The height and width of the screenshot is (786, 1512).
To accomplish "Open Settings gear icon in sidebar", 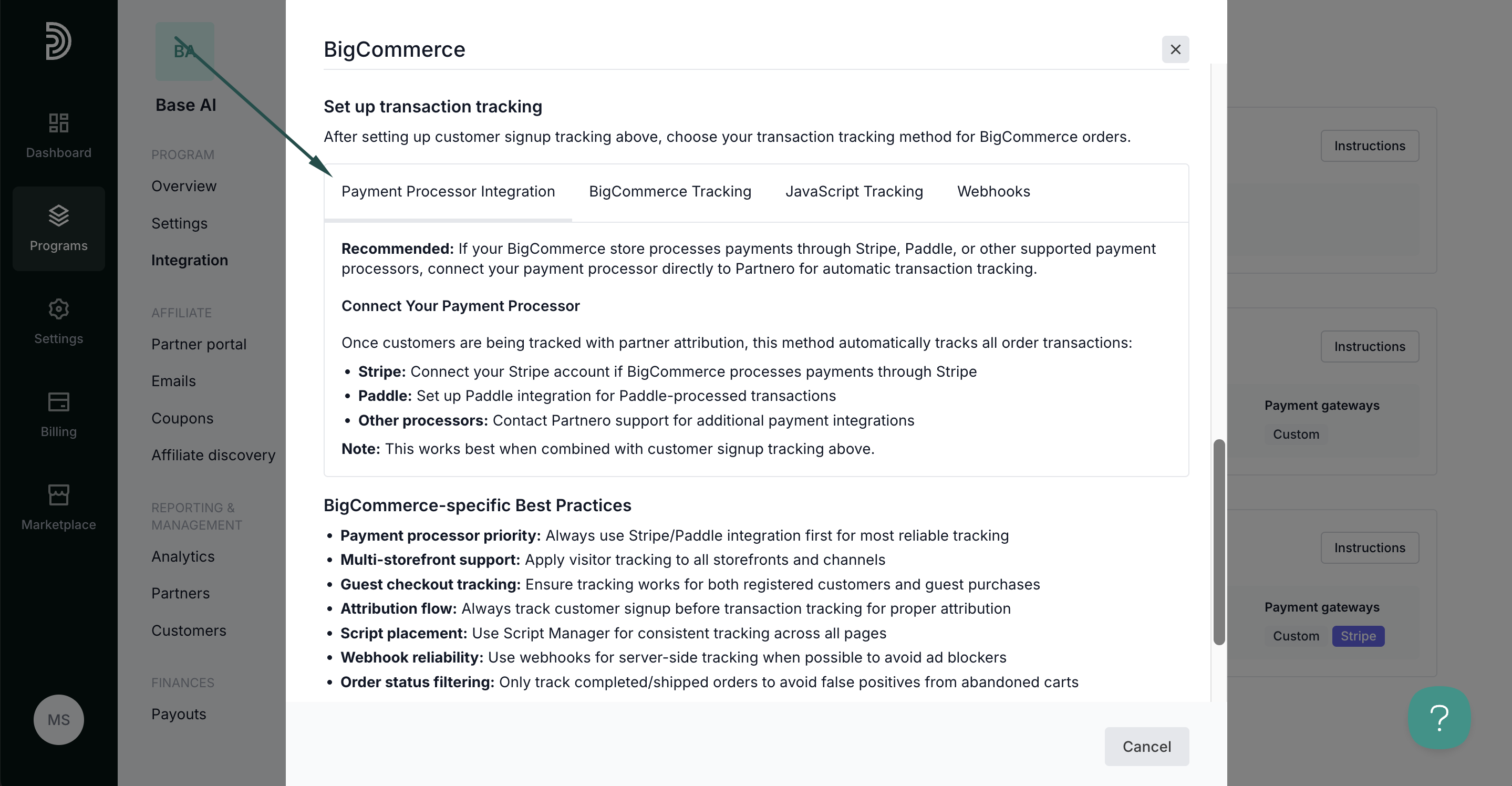I will [59, 309].
